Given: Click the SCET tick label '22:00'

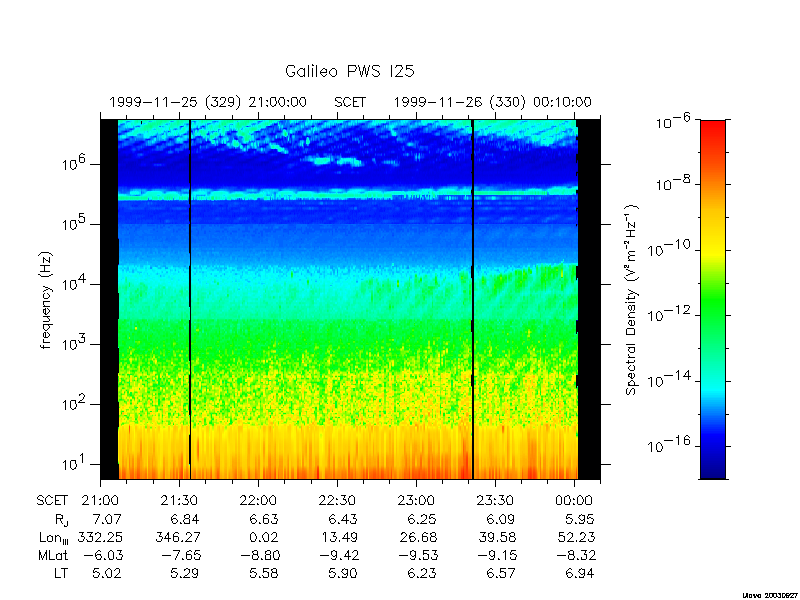Looking at the screenshot, I should click(x=258, y=501).
